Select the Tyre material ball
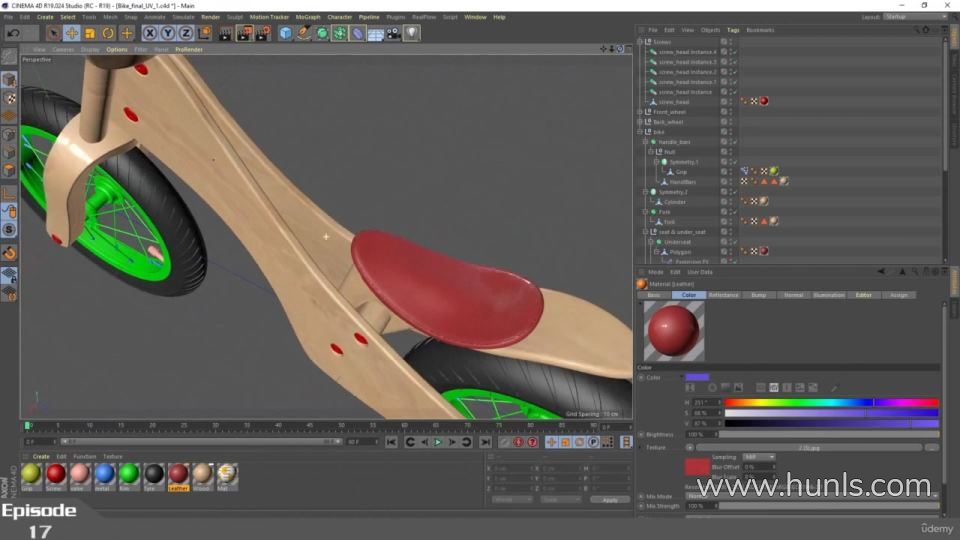 pos(153,474)
